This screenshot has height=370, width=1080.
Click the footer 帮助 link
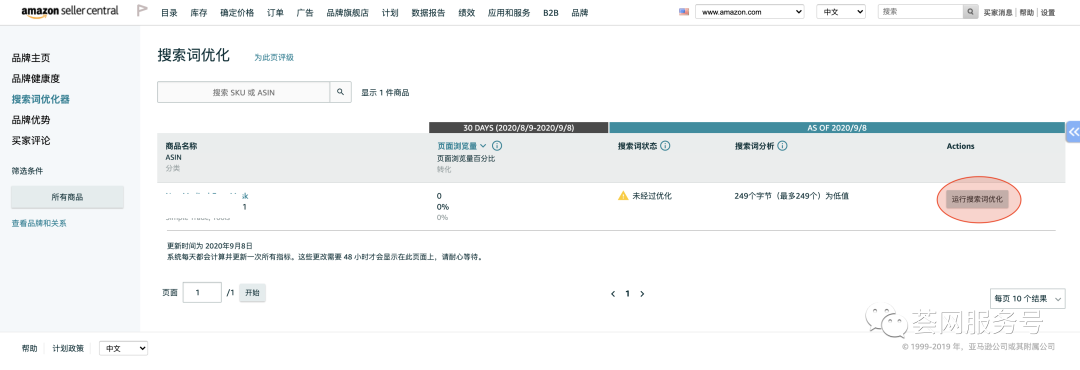30,349
